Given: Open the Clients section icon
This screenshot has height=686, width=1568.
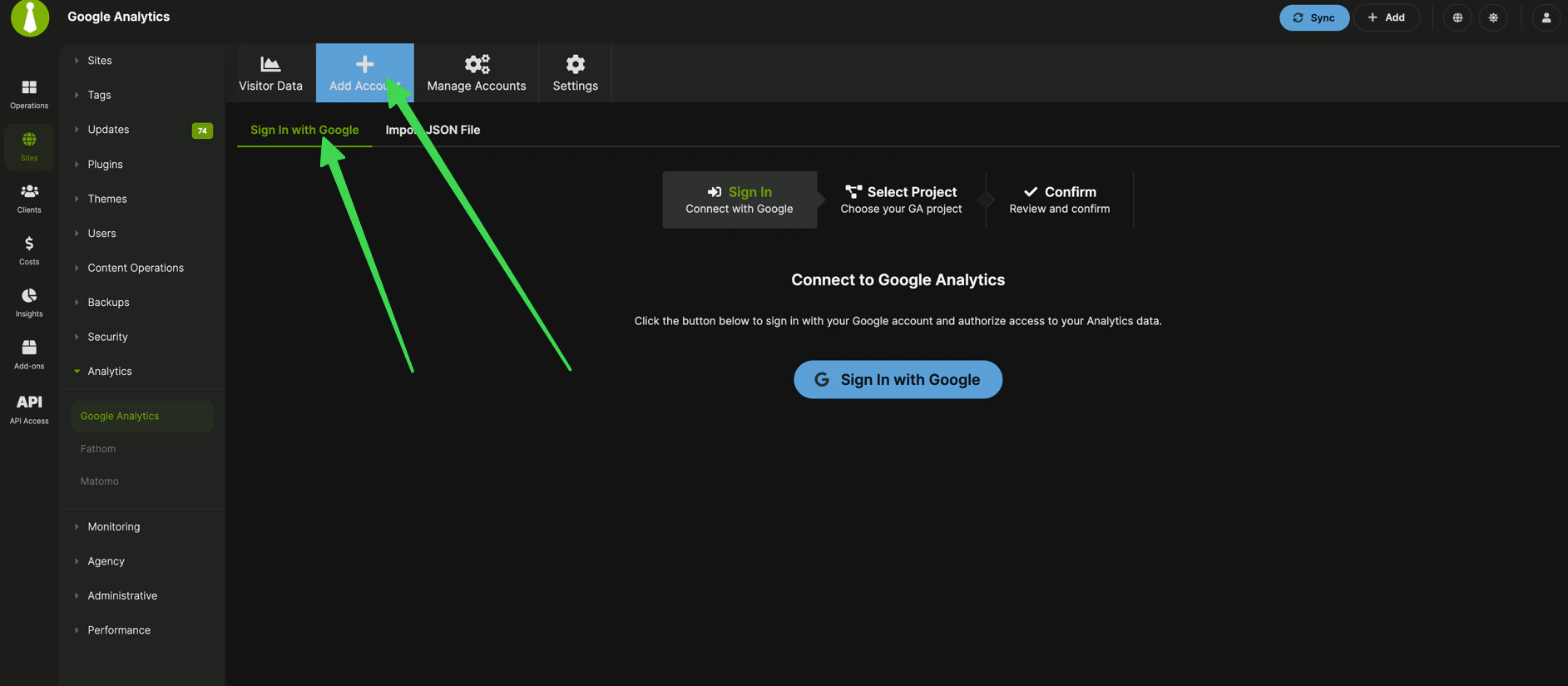Looking at the screenshot, I should (29, 191).
